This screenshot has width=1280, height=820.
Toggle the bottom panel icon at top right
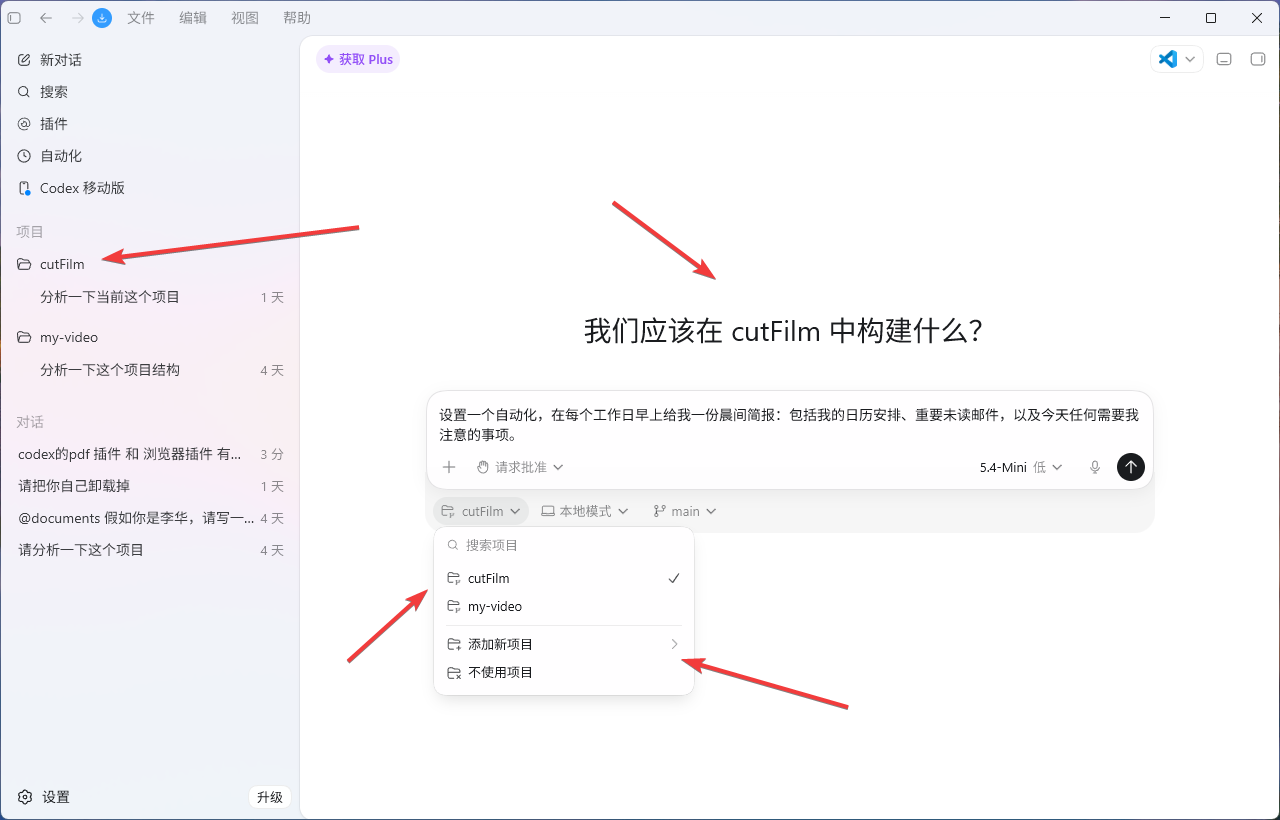click(x=1224, y=59)
